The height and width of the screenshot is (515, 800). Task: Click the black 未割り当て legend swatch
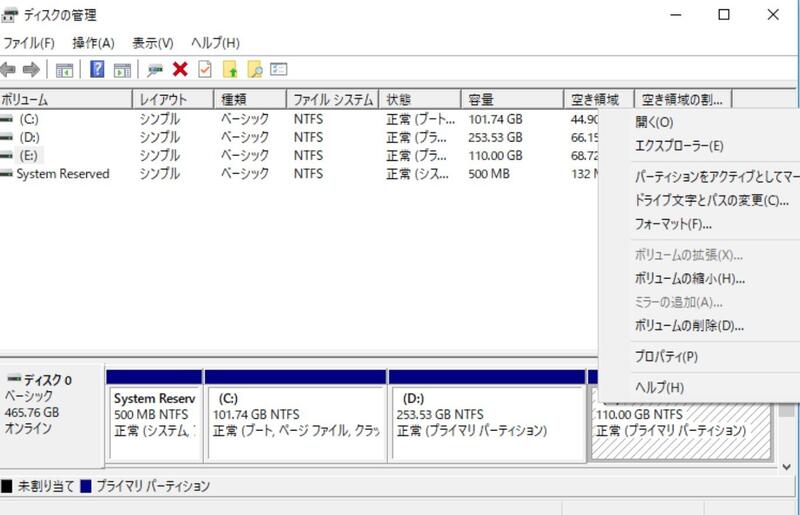(x=7, y=486)
